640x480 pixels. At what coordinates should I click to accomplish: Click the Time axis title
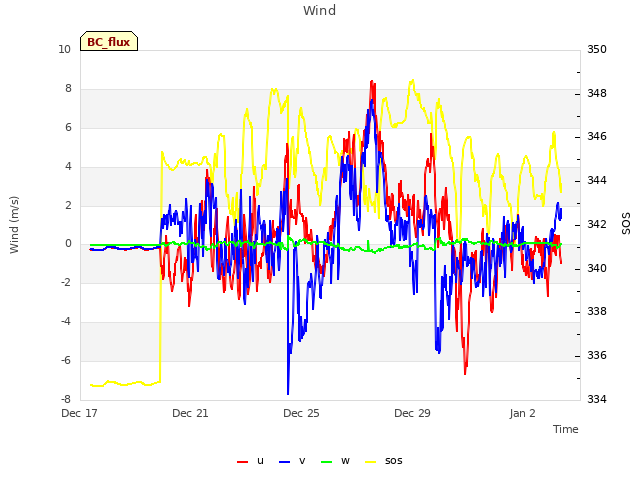pos(566,429)
